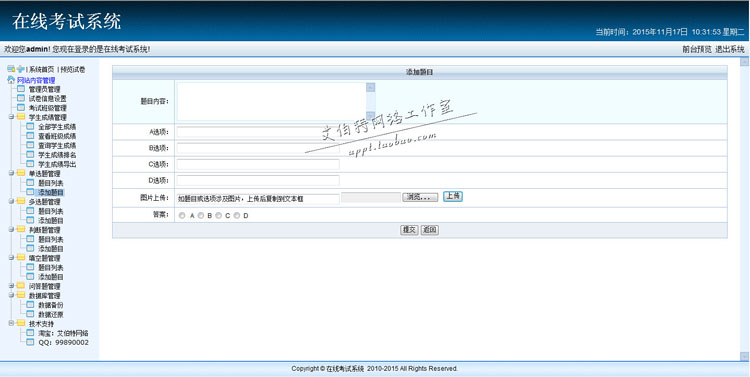
Task: Open 管理员管理 in the sidebar
Action: [x=44, y=89]
